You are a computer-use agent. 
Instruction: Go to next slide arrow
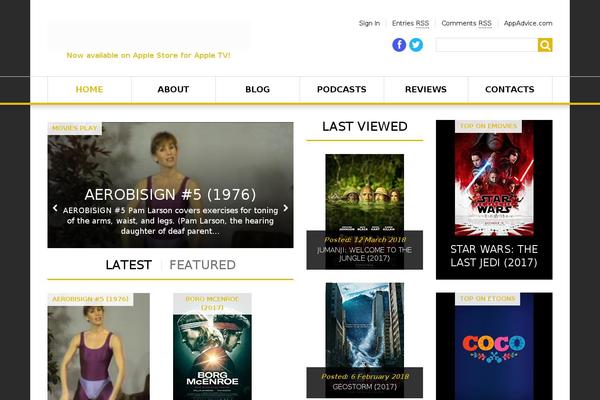(x=285, y=208)
